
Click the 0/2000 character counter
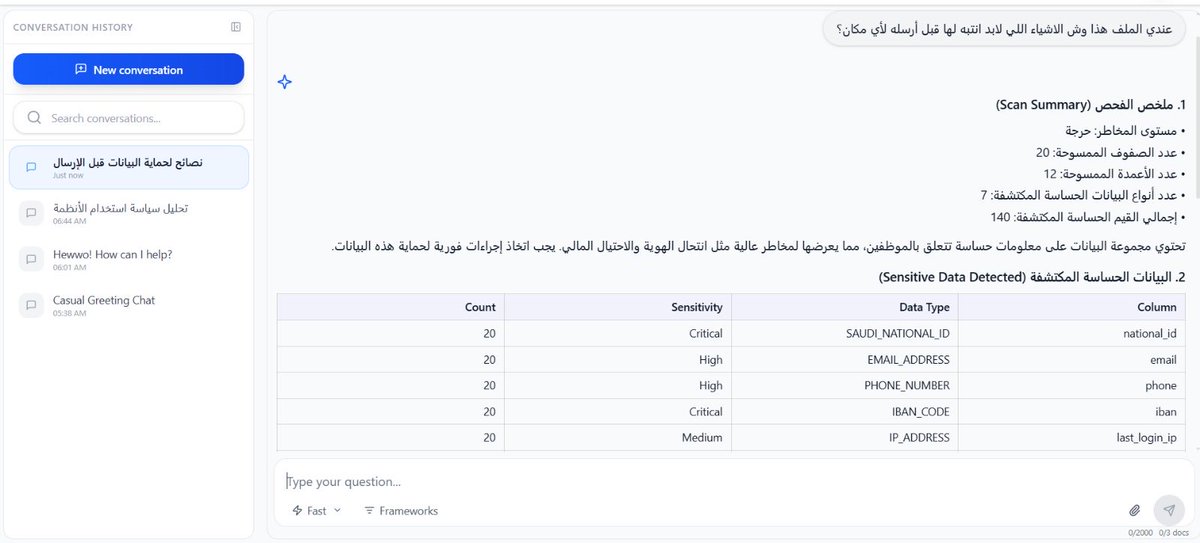click(1141, 533)
